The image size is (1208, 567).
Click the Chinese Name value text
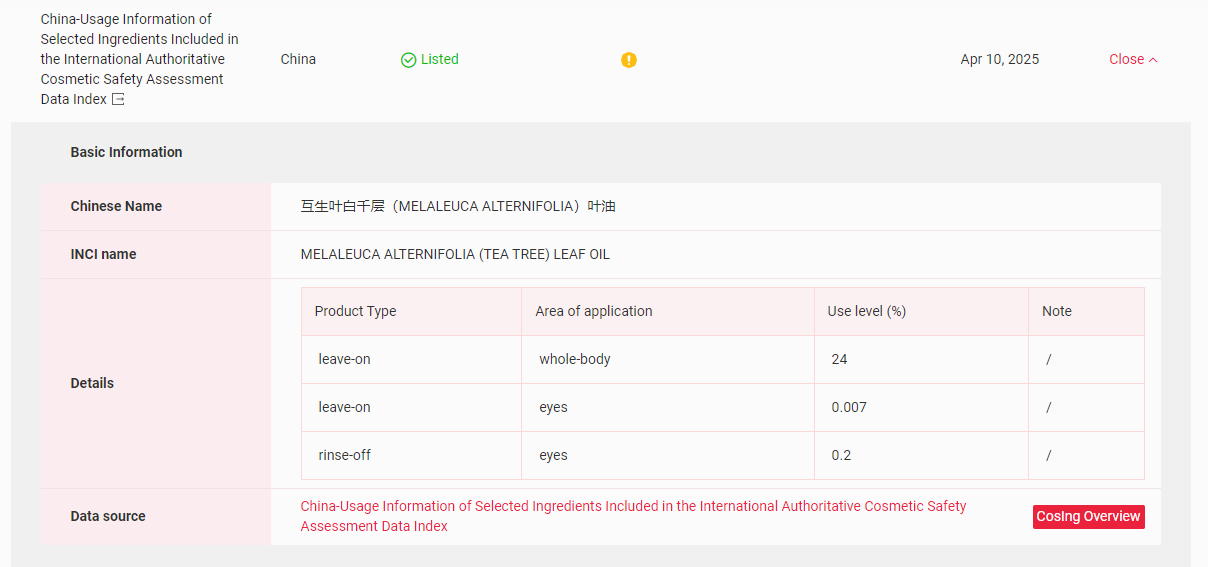tap(458, 206)
